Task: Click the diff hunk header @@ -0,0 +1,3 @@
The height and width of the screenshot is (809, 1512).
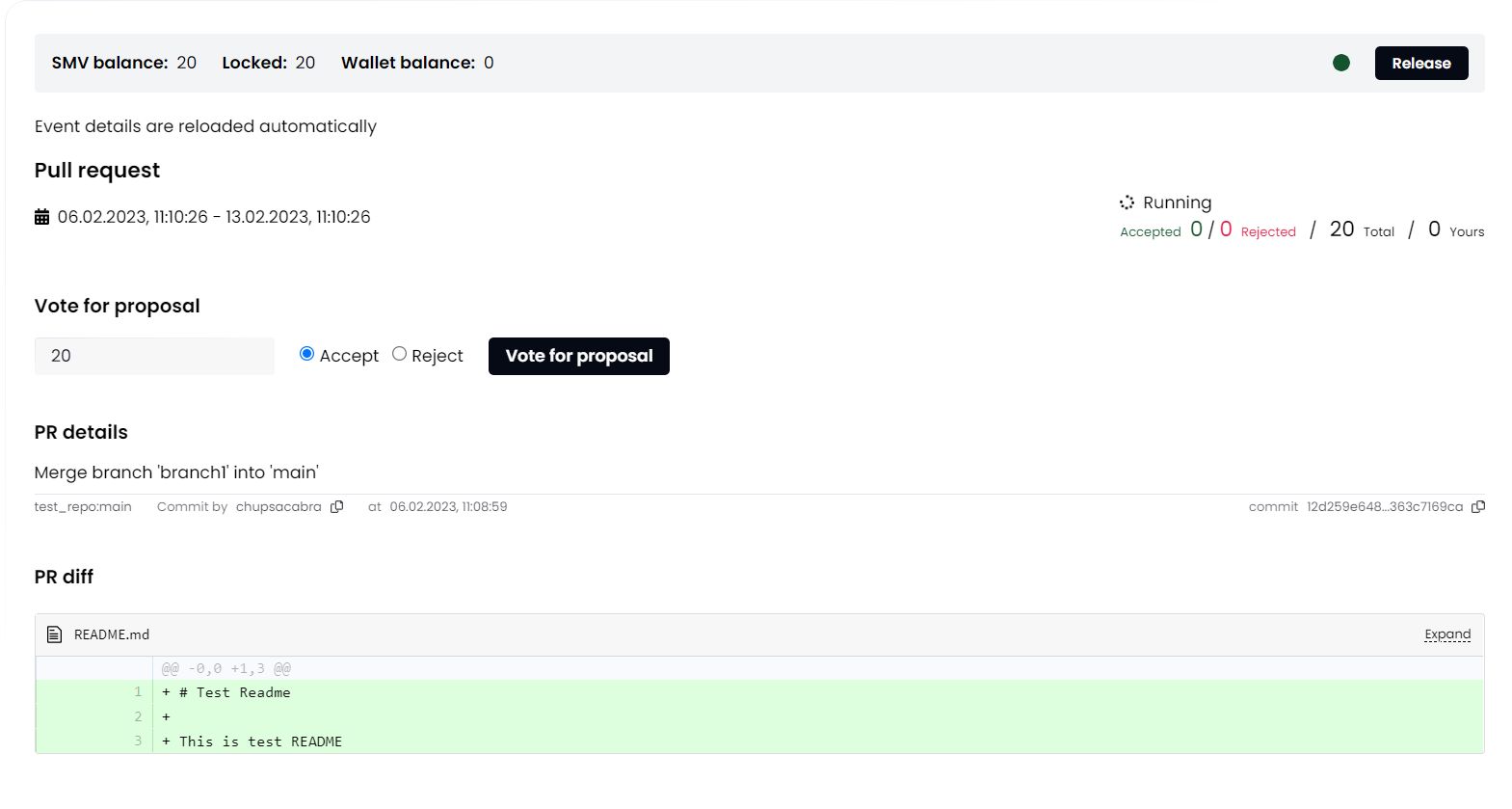Action: coord(226,668)
